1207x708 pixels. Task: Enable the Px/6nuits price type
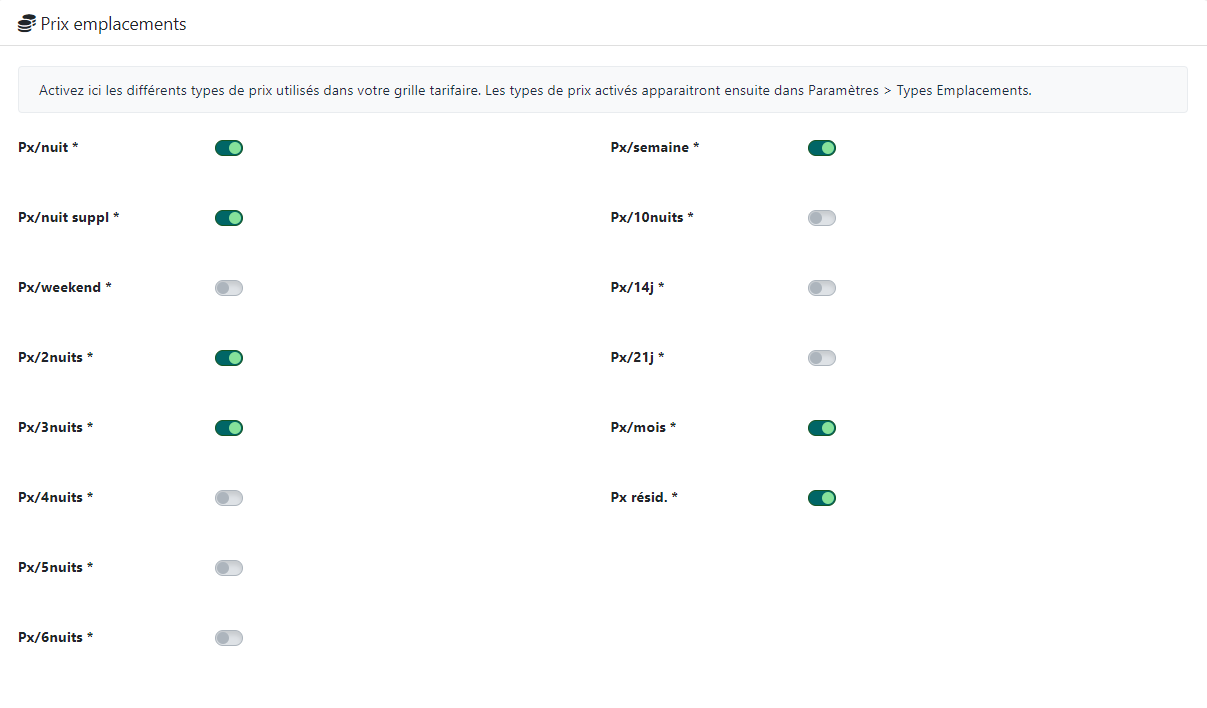point(229,638)
